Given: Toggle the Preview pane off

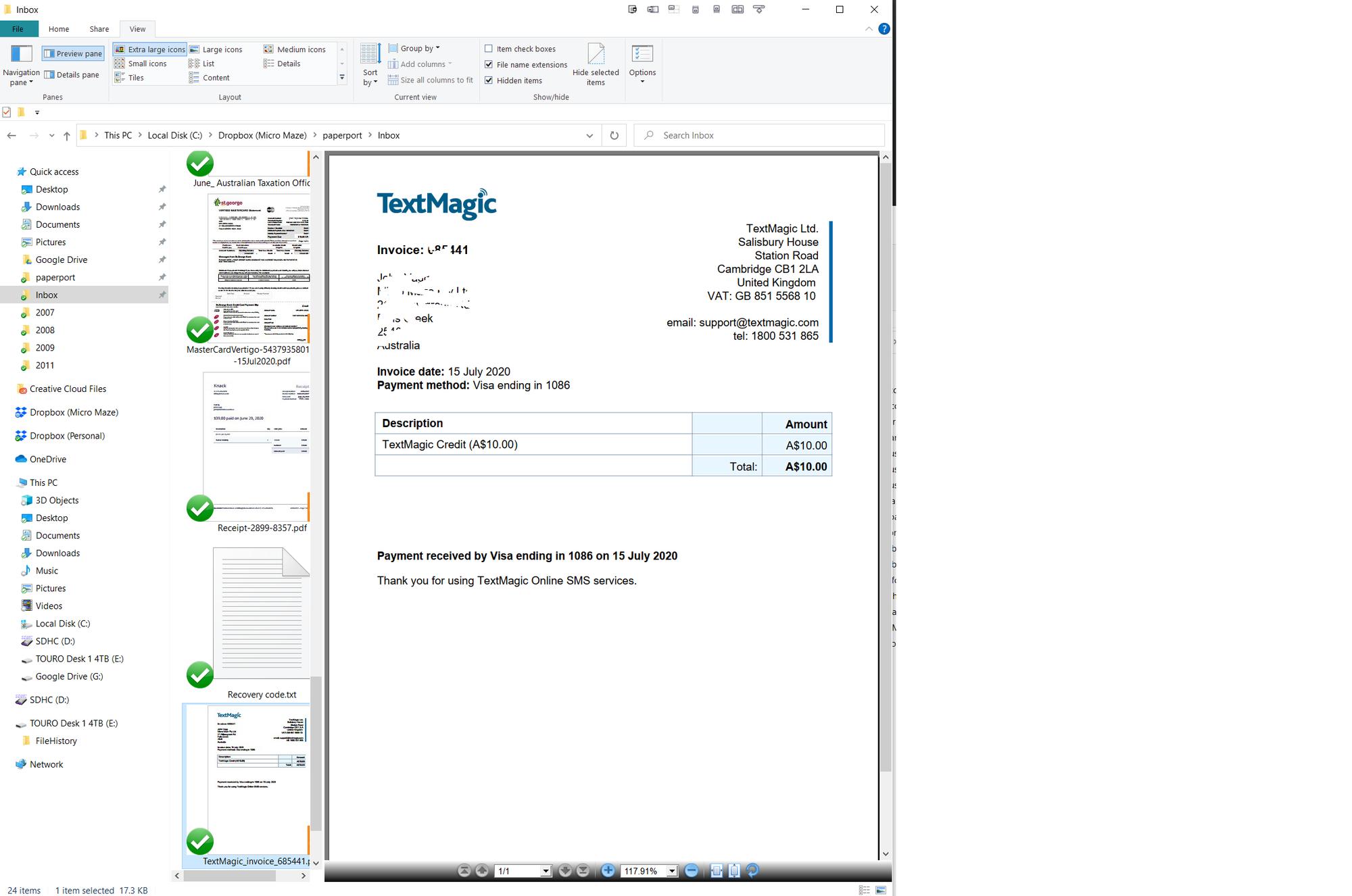Looking at the screenshot, I should point(73,53).
